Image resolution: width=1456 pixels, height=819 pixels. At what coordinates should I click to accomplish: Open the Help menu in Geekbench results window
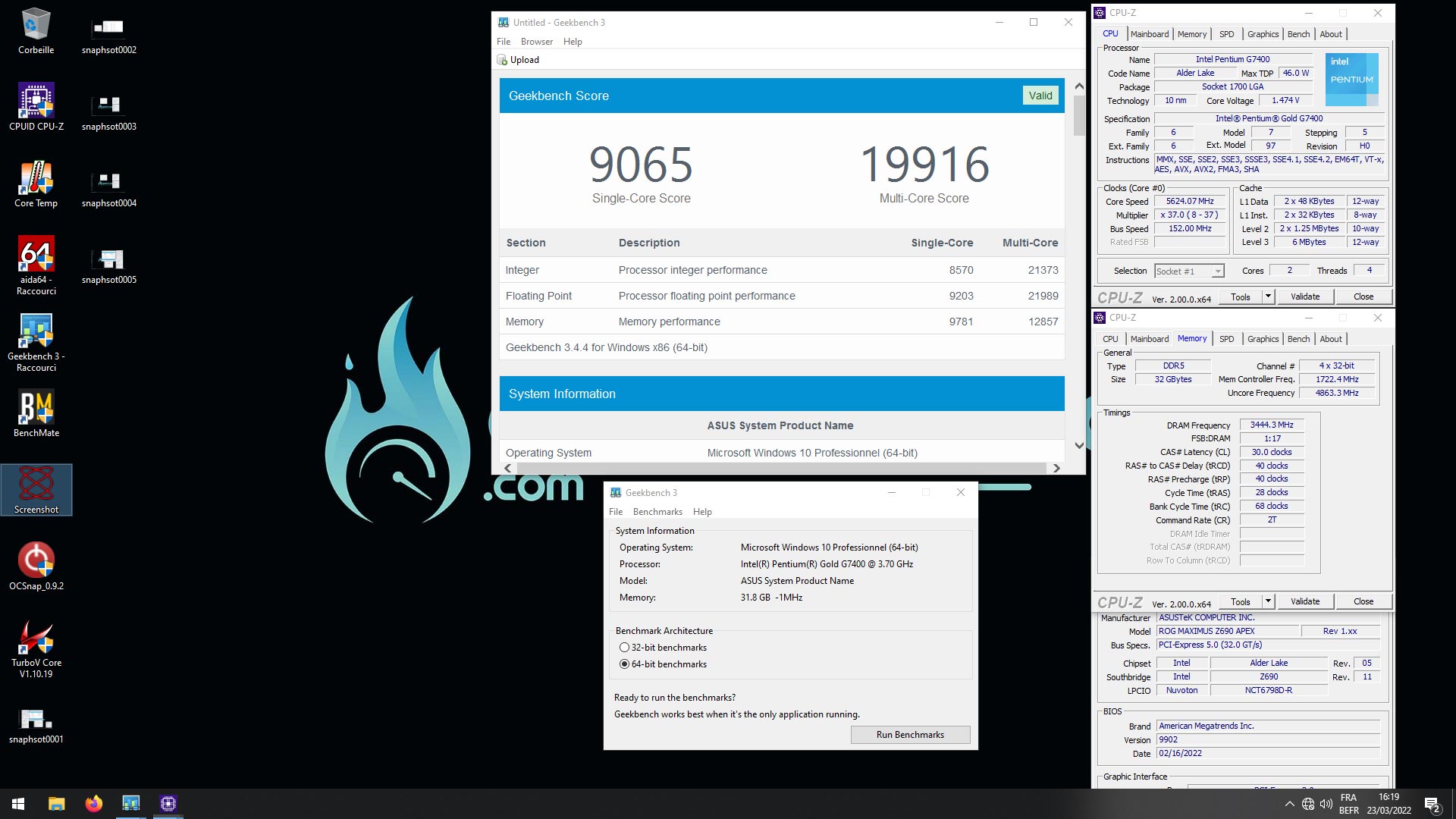(573, 42)
